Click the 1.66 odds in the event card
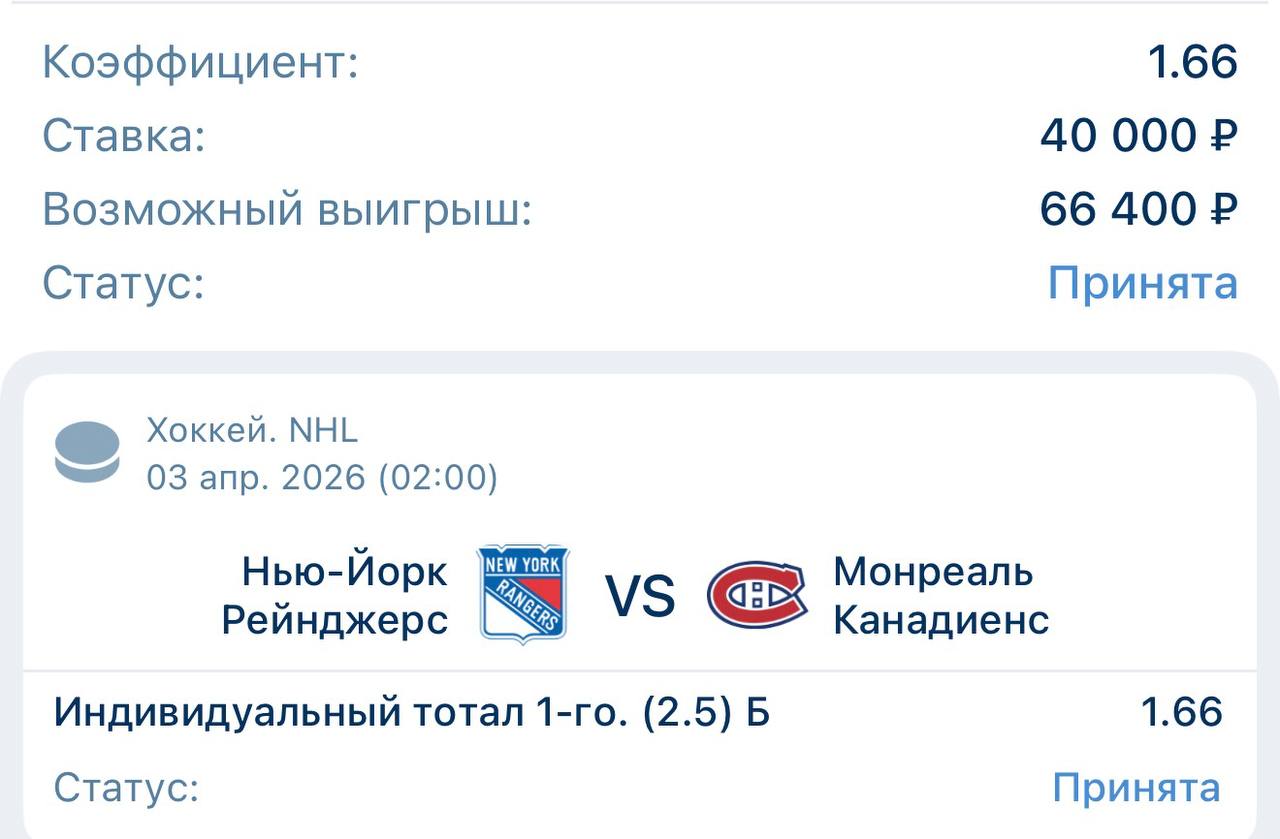 pos(1181,713)
